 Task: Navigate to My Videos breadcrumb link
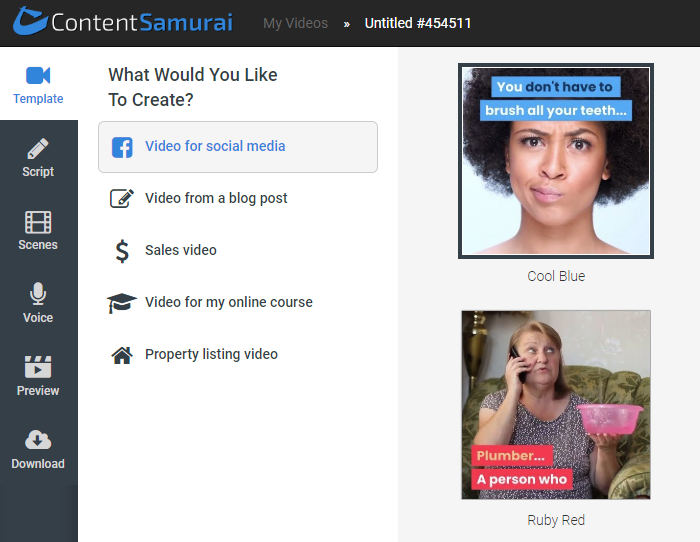click(x=296, y=23)
